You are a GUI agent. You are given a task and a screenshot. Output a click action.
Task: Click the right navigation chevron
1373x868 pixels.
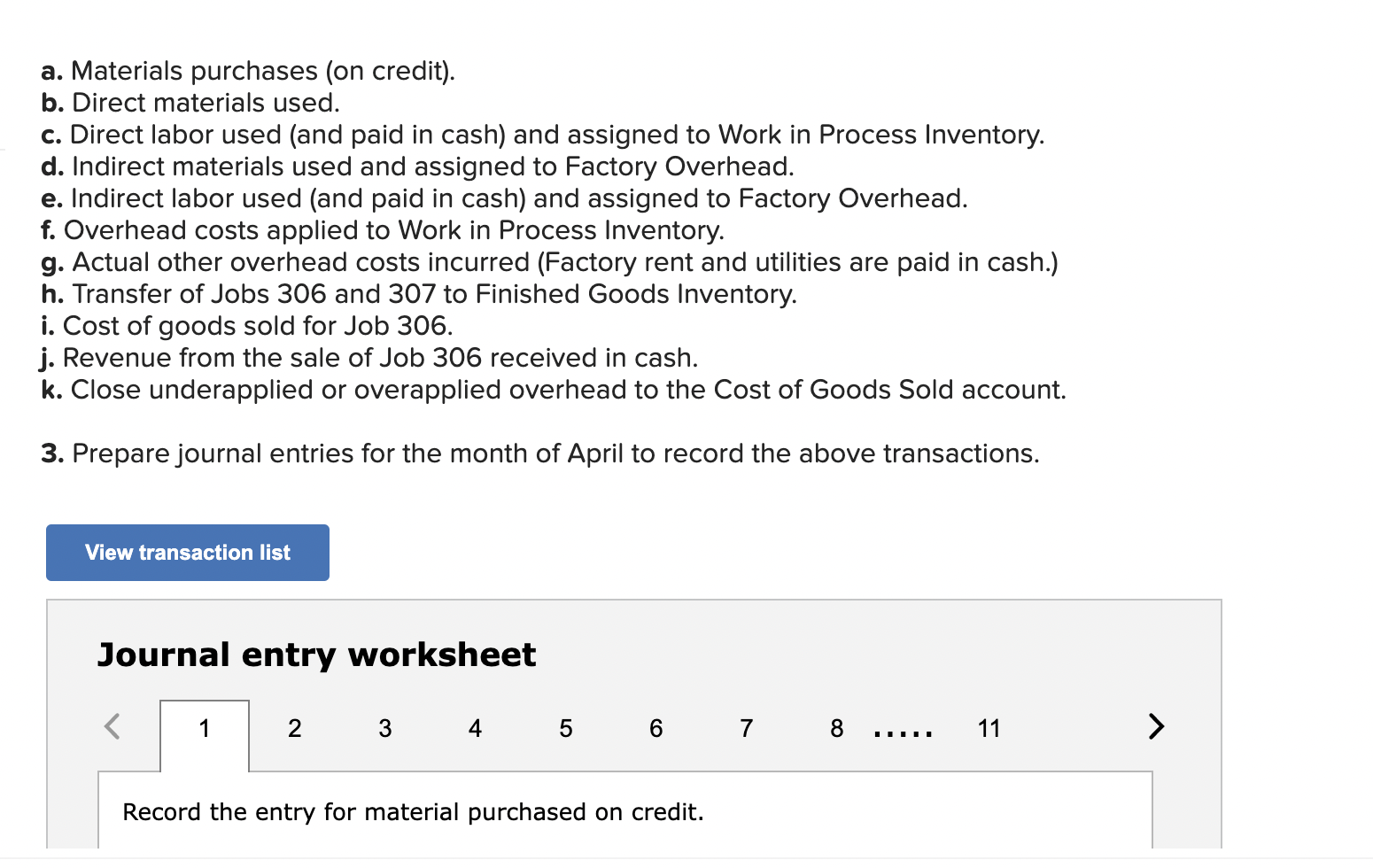1157,726
